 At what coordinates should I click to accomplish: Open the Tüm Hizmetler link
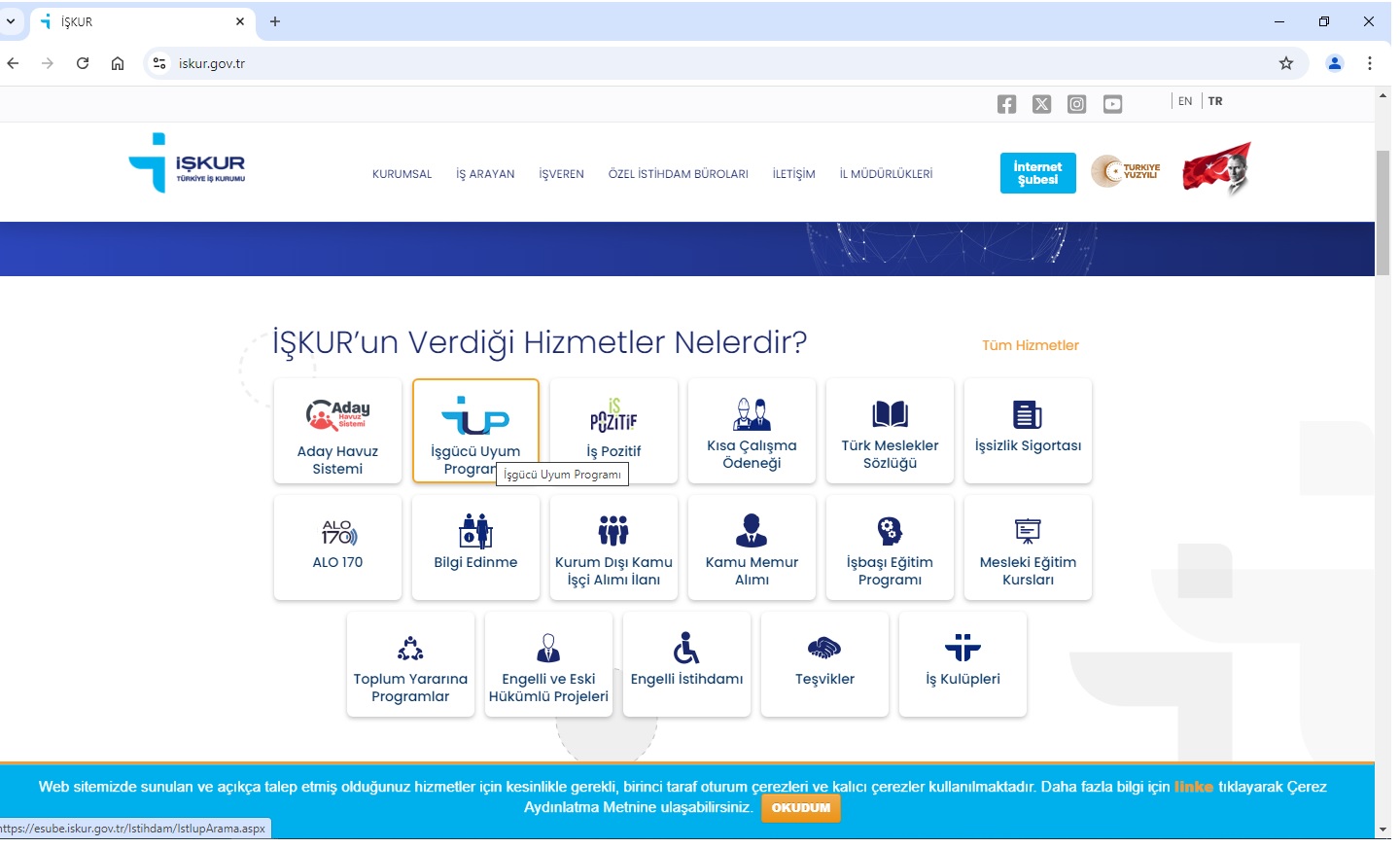tap(1031, 345)
